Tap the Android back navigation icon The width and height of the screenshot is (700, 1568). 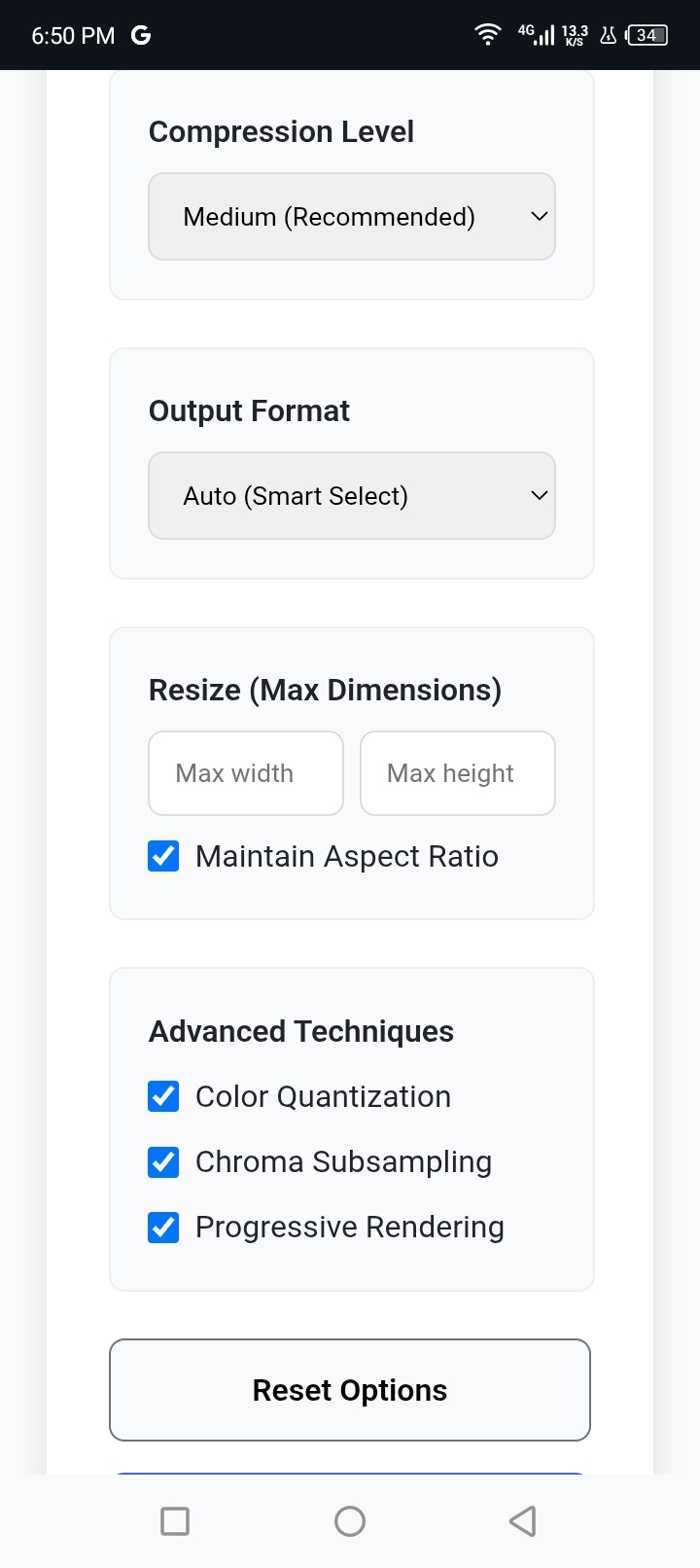click(x=523, y=1520)
